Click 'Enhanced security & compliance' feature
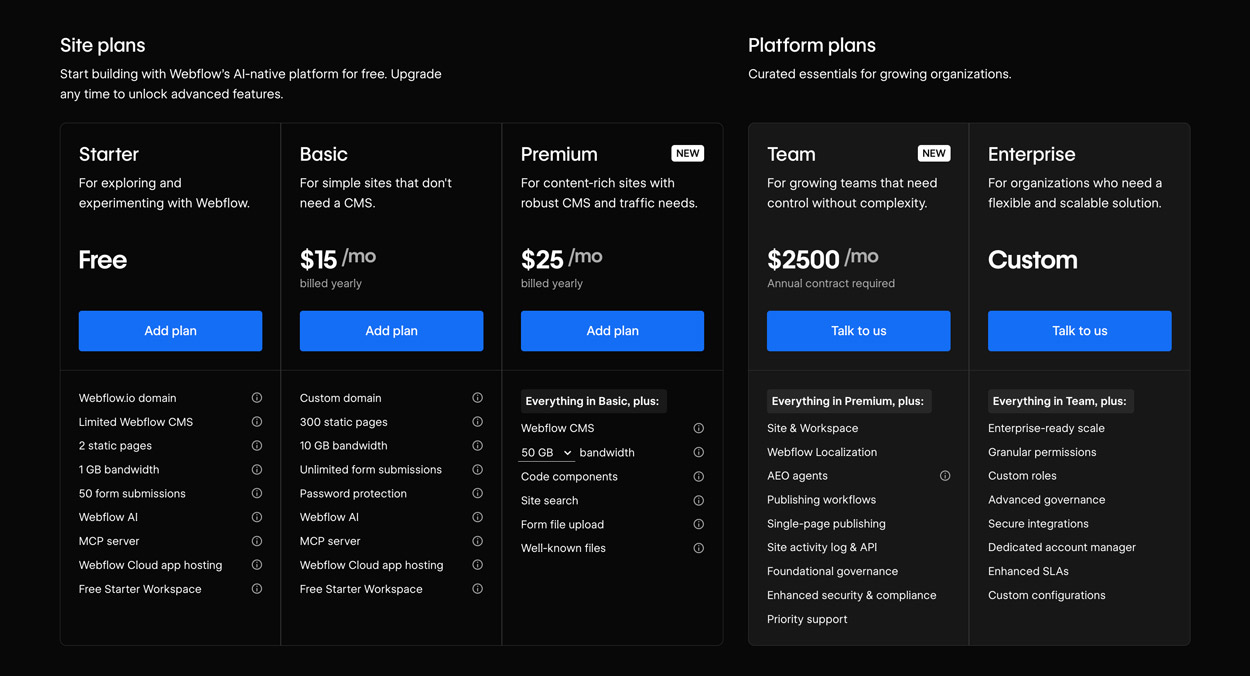Image resolution: width=1250 pixels, height=676 pixels. tap(852, 596)
